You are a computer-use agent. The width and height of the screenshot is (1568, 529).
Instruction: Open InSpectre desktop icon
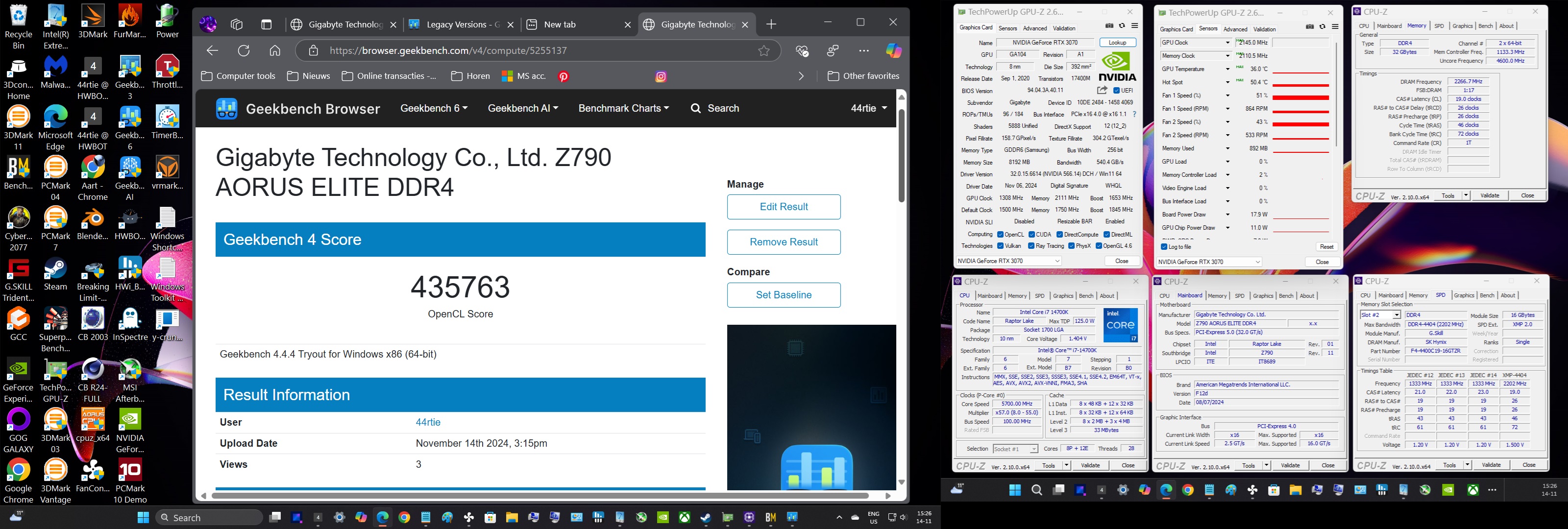(130, 324)
